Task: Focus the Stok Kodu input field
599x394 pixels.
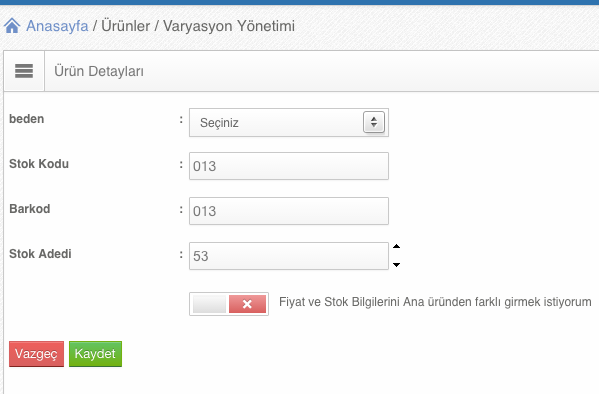Action: click(289, 166)
